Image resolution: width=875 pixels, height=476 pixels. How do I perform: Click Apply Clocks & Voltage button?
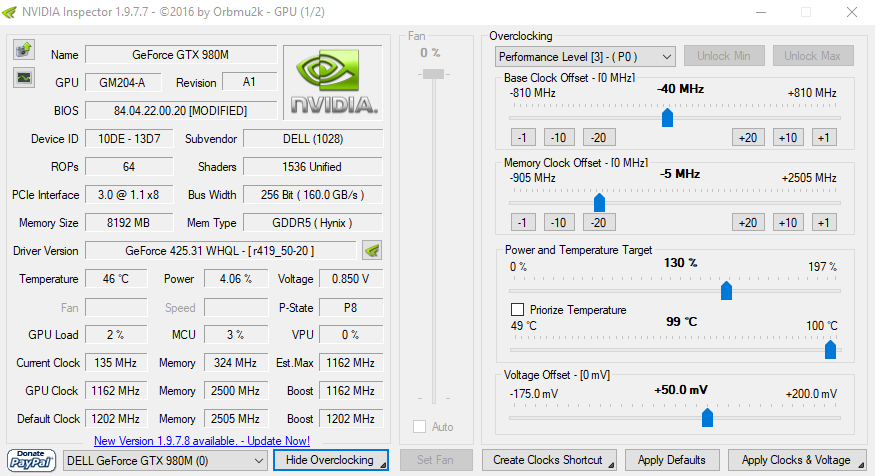coord(796,460)
